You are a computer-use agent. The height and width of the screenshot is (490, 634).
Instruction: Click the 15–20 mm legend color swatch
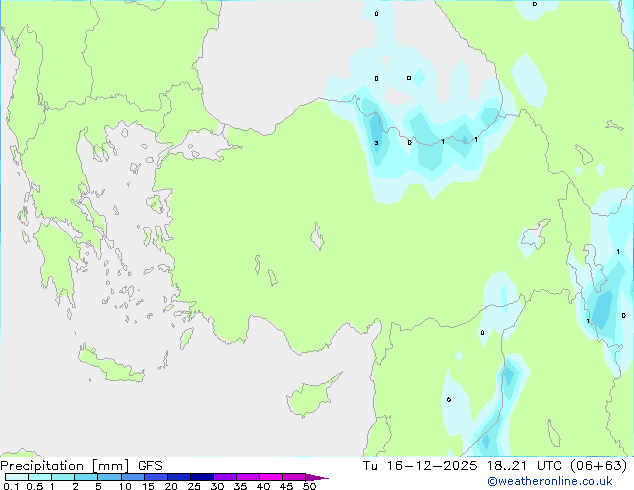tap(156, 477)
